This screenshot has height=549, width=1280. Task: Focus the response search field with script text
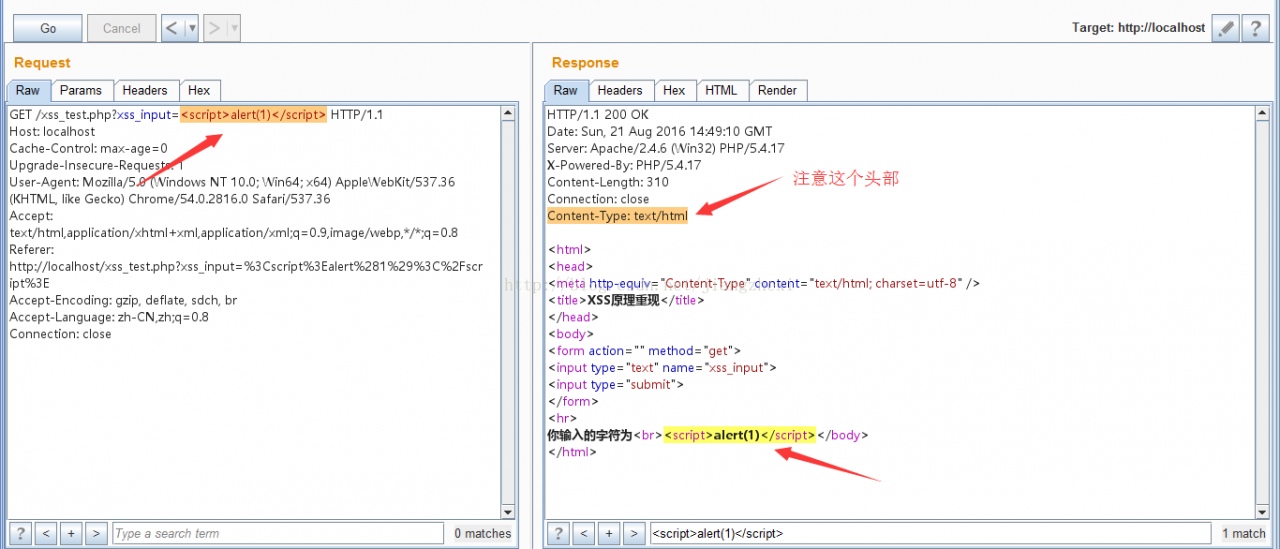pyautogui.click(x=930, y=533)
